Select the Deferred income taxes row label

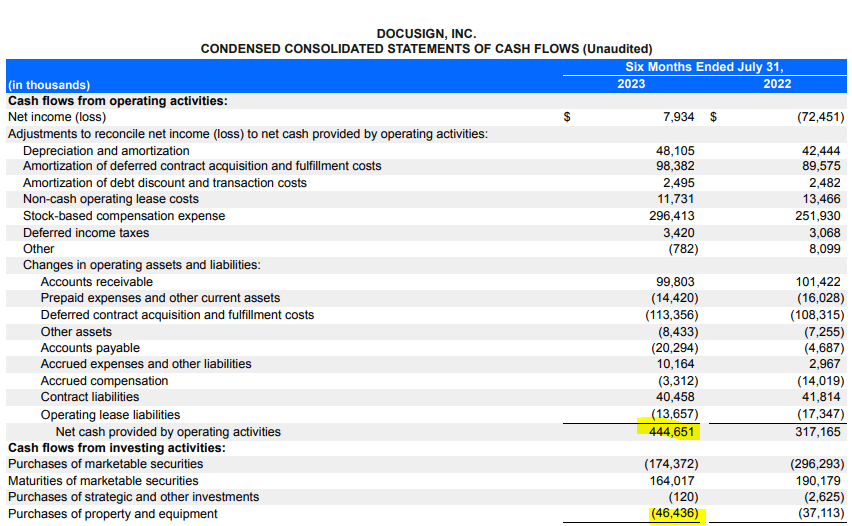(86, 233)
